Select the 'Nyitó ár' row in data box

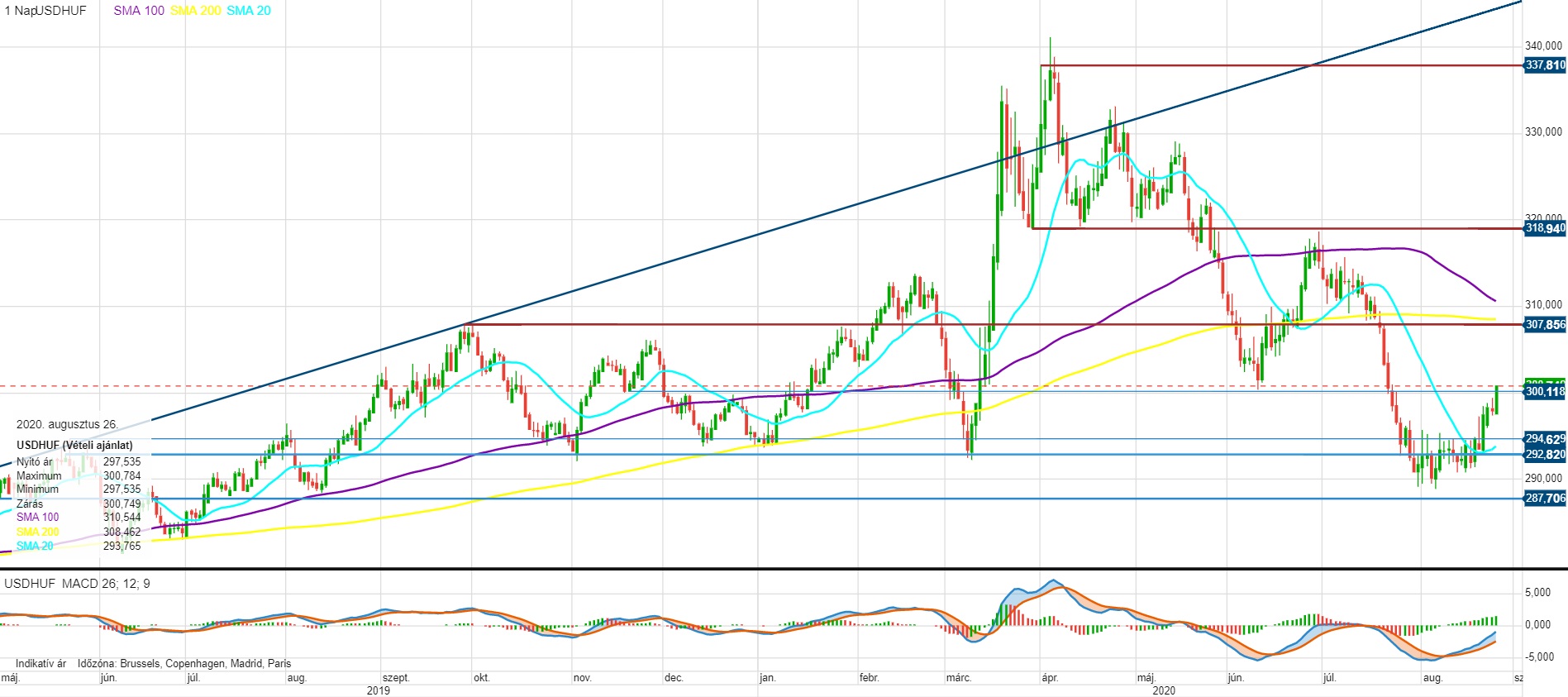pos(79,461)
